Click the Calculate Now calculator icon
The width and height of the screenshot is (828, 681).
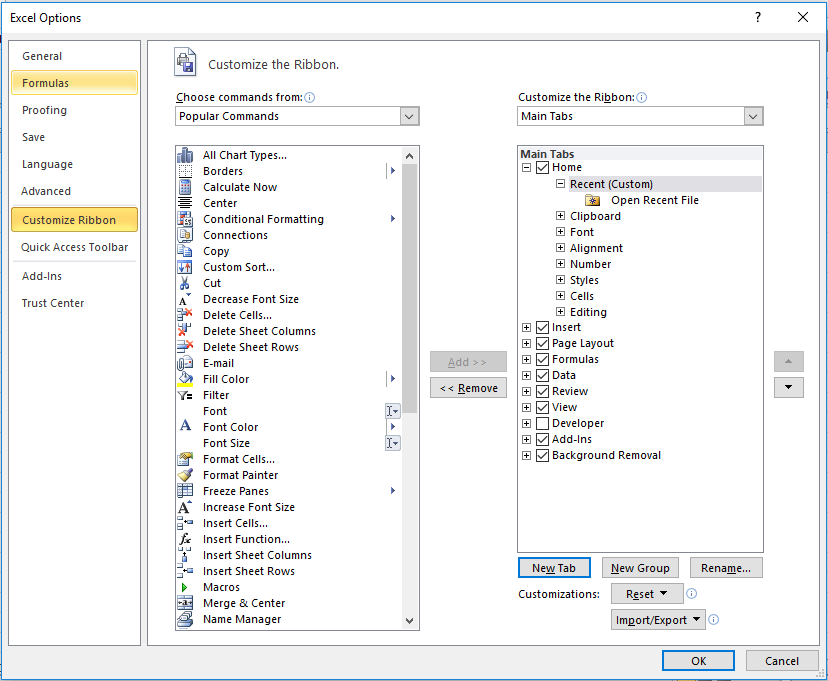pyautogui.click(x=185, y=187)
